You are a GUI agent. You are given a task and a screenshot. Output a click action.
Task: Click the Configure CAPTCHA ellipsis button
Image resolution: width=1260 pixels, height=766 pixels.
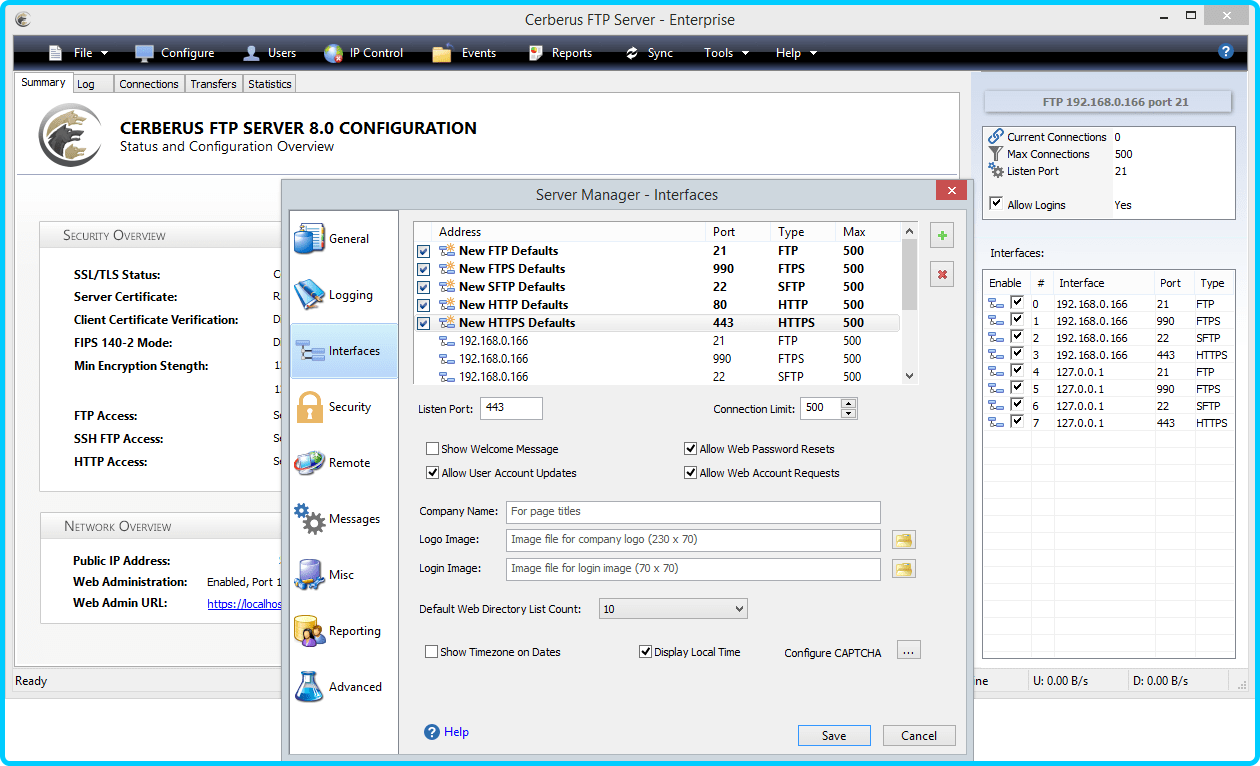pos(908,651)
